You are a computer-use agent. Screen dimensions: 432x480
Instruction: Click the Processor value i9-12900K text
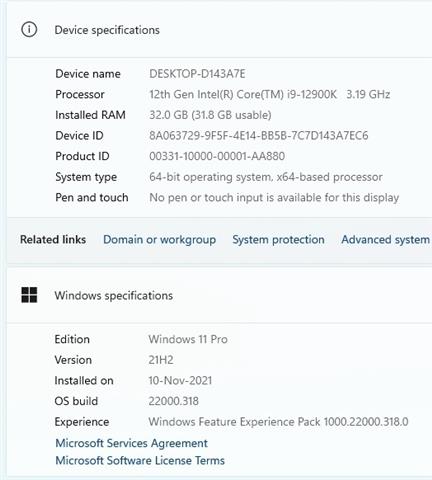pyautogui.click(x=269, y=94)
